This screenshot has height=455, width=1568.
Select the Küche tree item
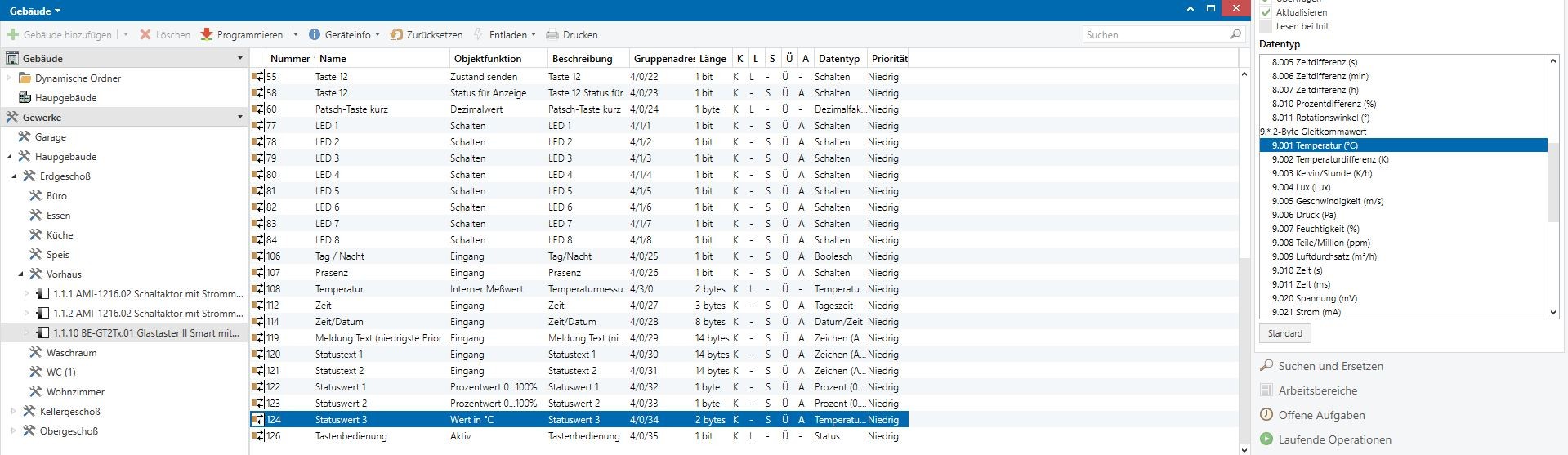60,235
